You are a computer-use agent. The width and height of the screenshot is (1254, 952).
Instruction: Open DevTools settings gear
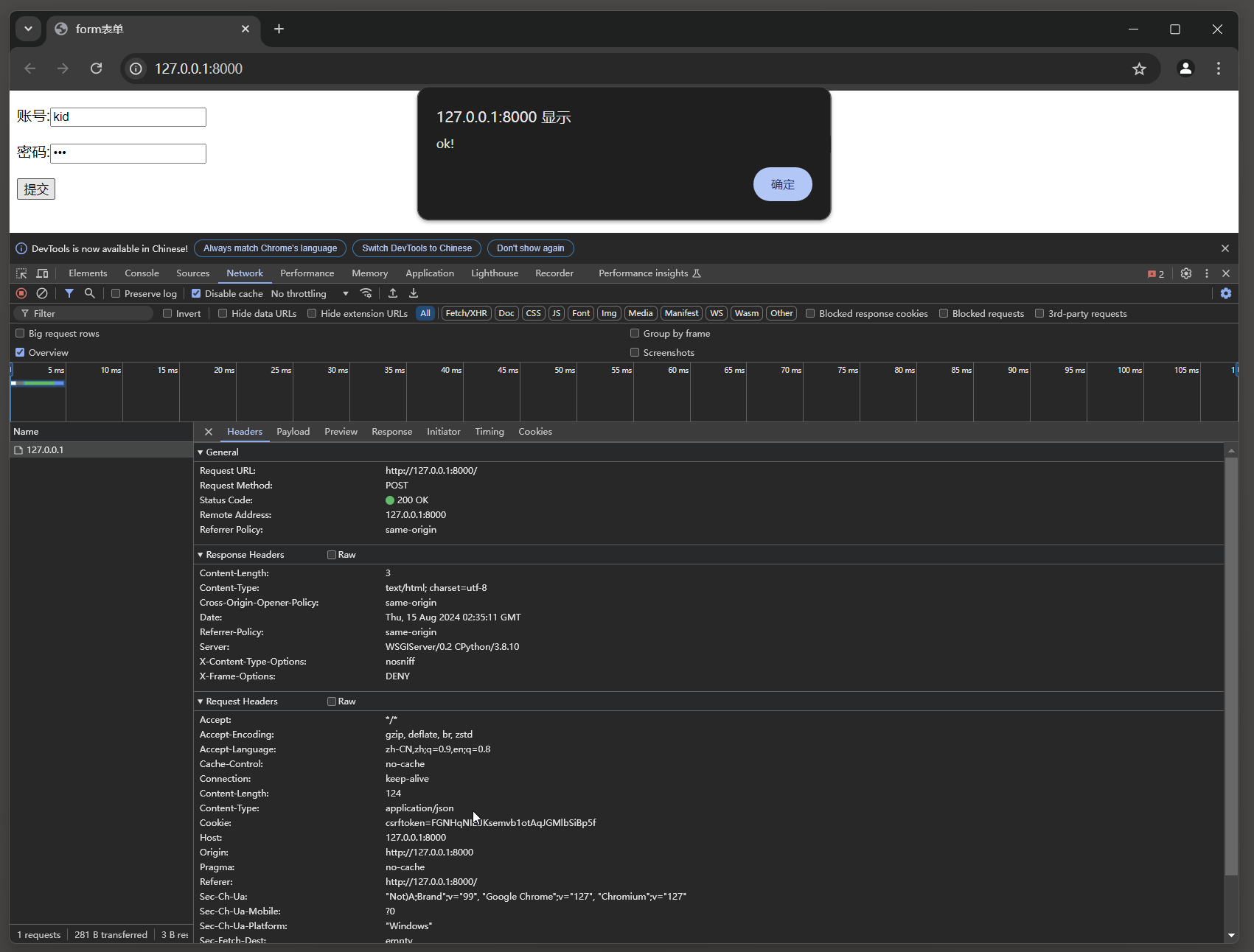pos(1185,273)
